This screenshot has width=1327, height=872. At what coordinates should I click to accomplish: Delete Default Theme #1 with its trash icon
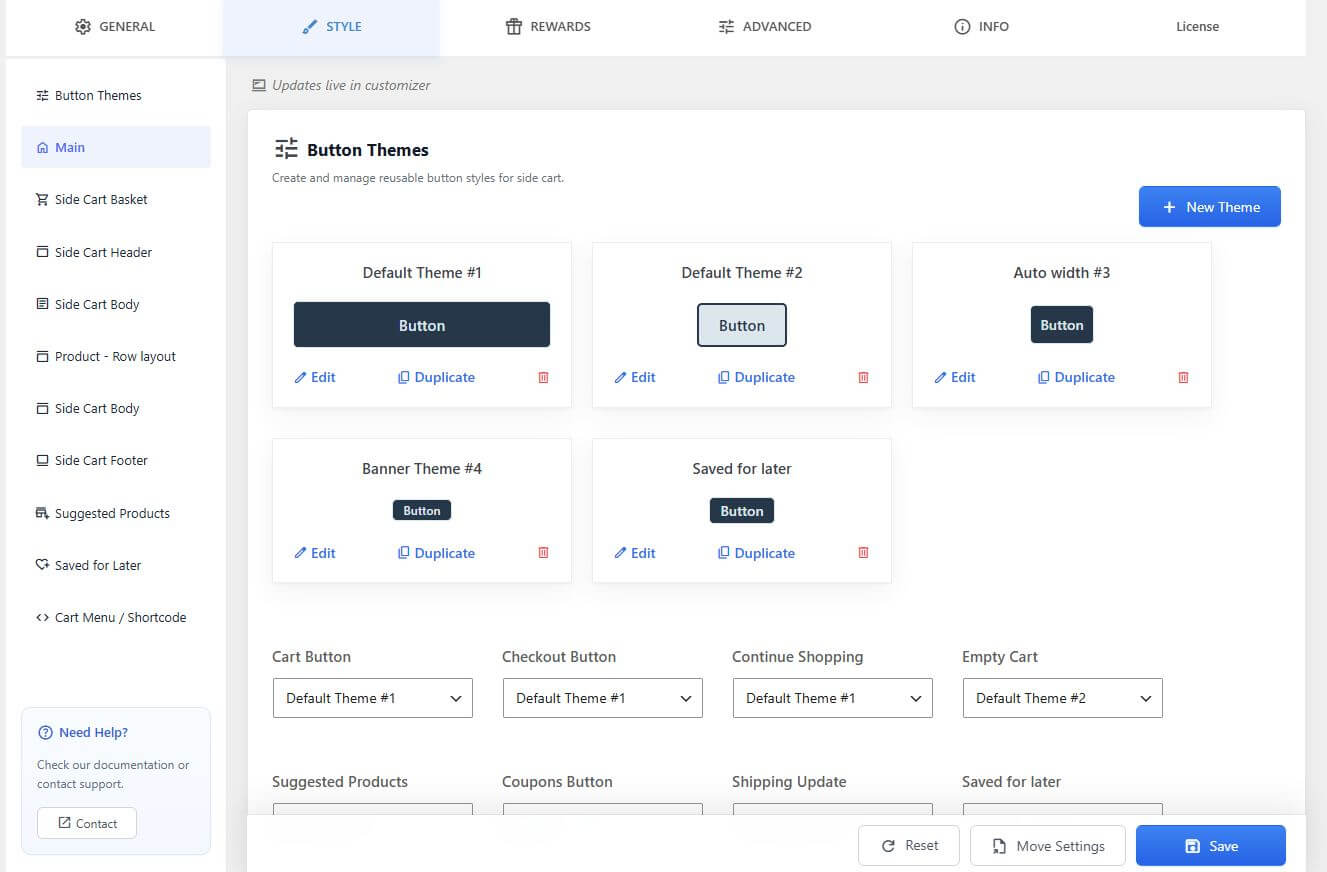543,377
